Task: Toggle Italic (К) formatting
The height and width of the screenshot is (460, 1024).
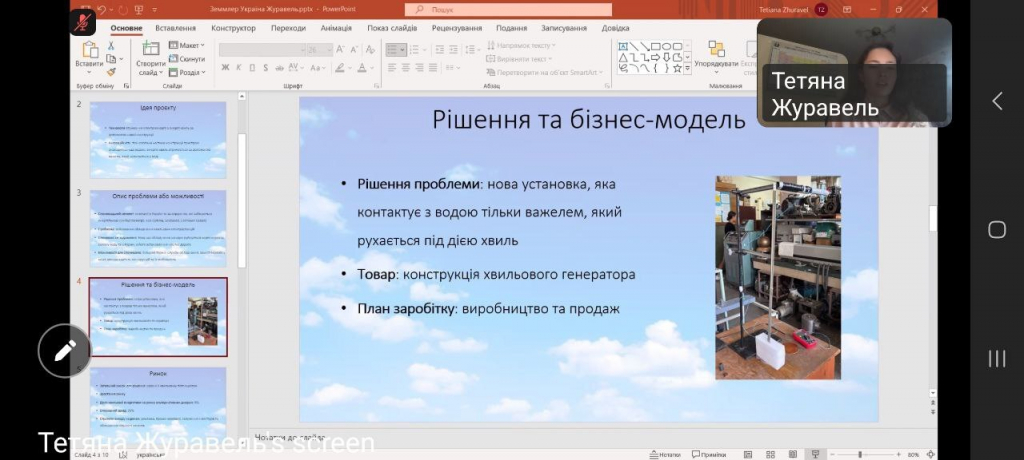Action: coord(240,68)
